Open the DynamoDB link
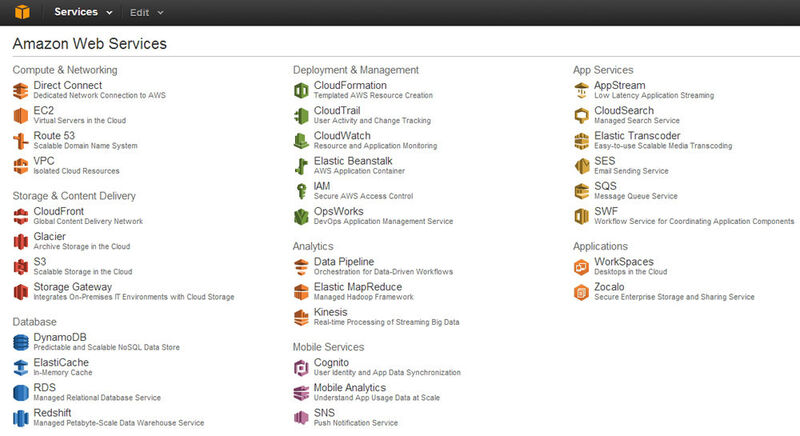The height and width of the screenshot is (436, 800). (x=60, y=337)
